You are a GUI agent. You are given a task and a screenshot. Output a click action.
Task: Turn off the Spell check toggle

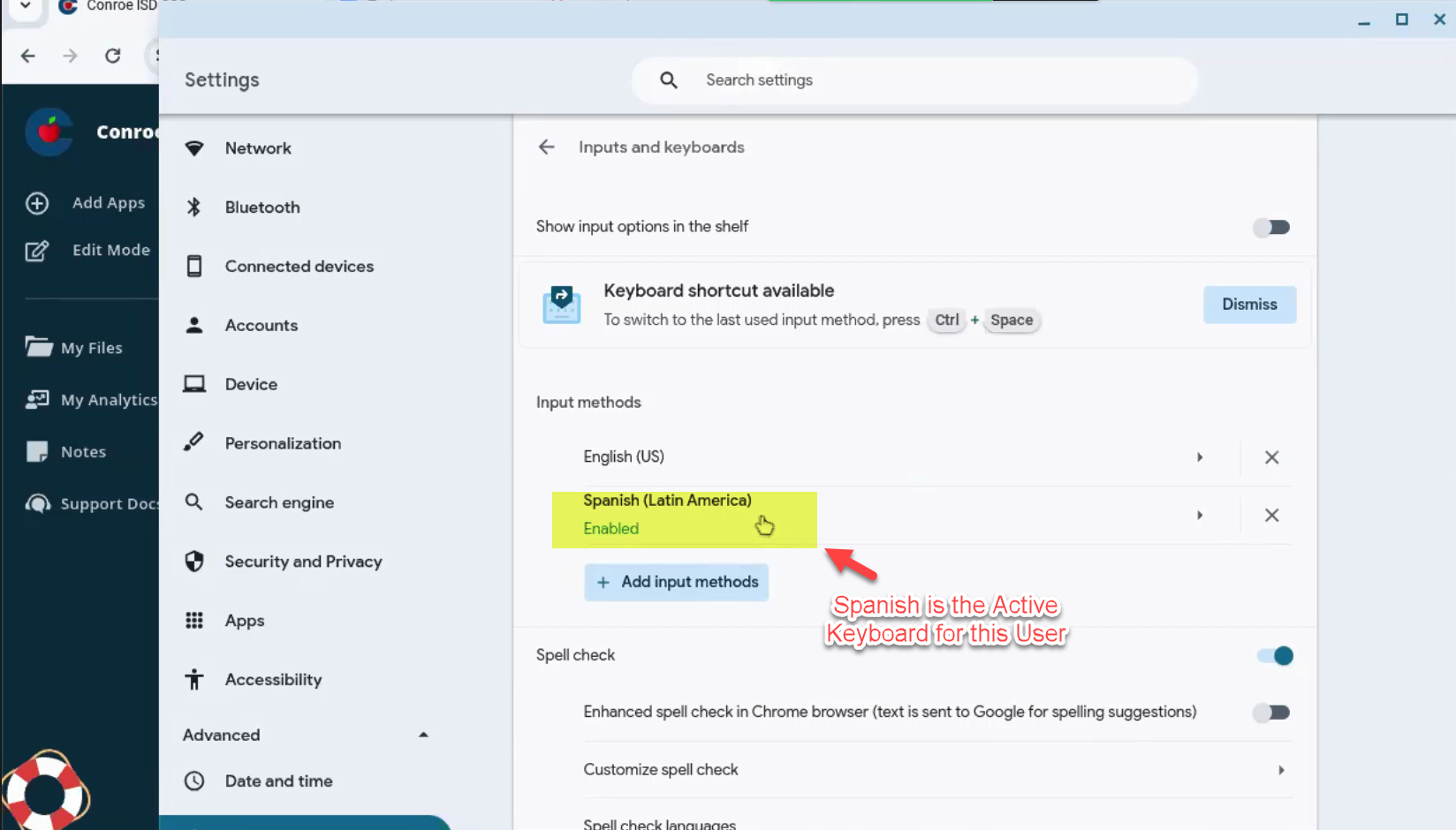click(x=1275, y=656)
